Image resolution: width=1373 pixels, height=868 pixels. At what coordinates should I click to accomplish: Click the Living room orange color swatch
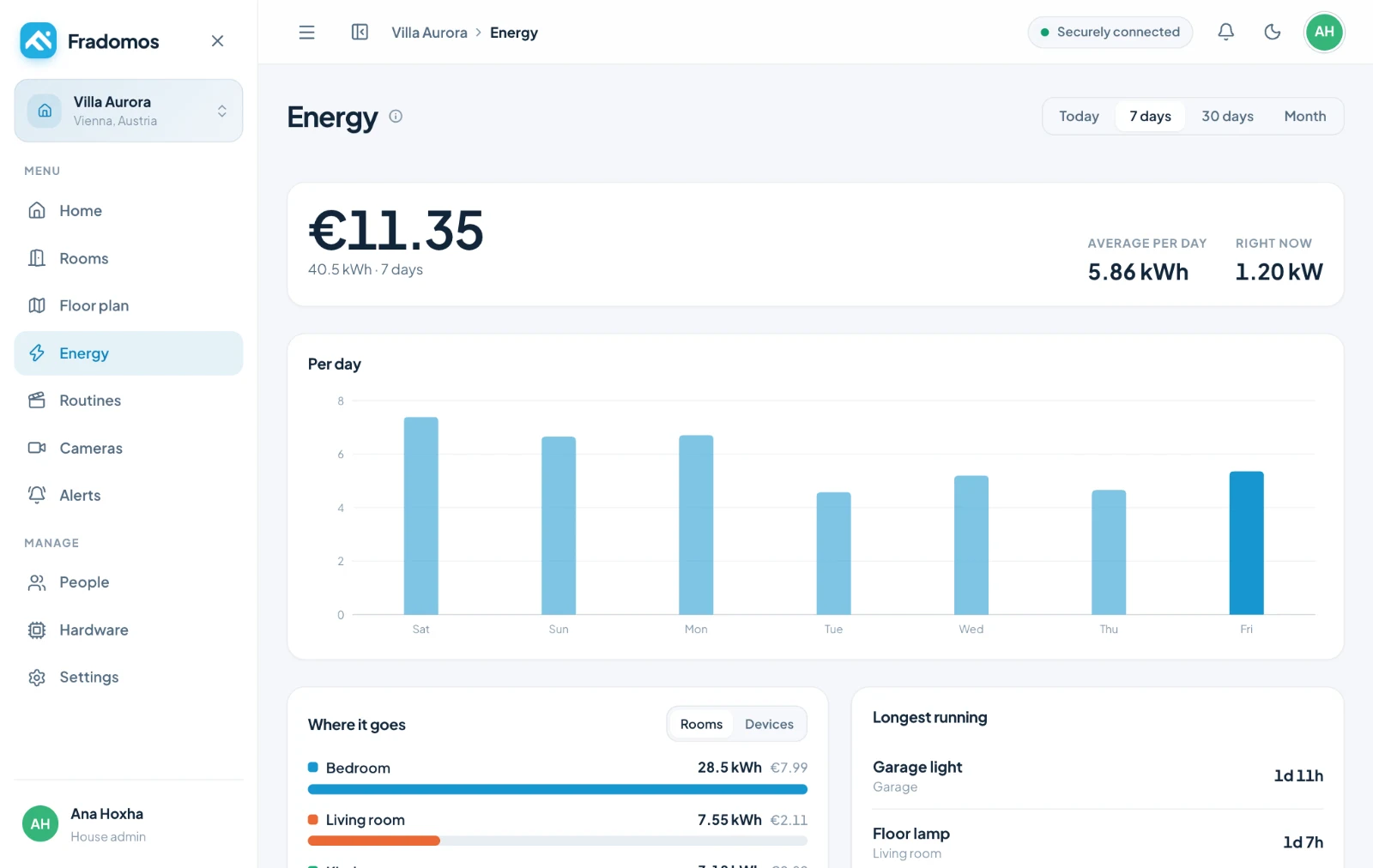coord(313,820)
